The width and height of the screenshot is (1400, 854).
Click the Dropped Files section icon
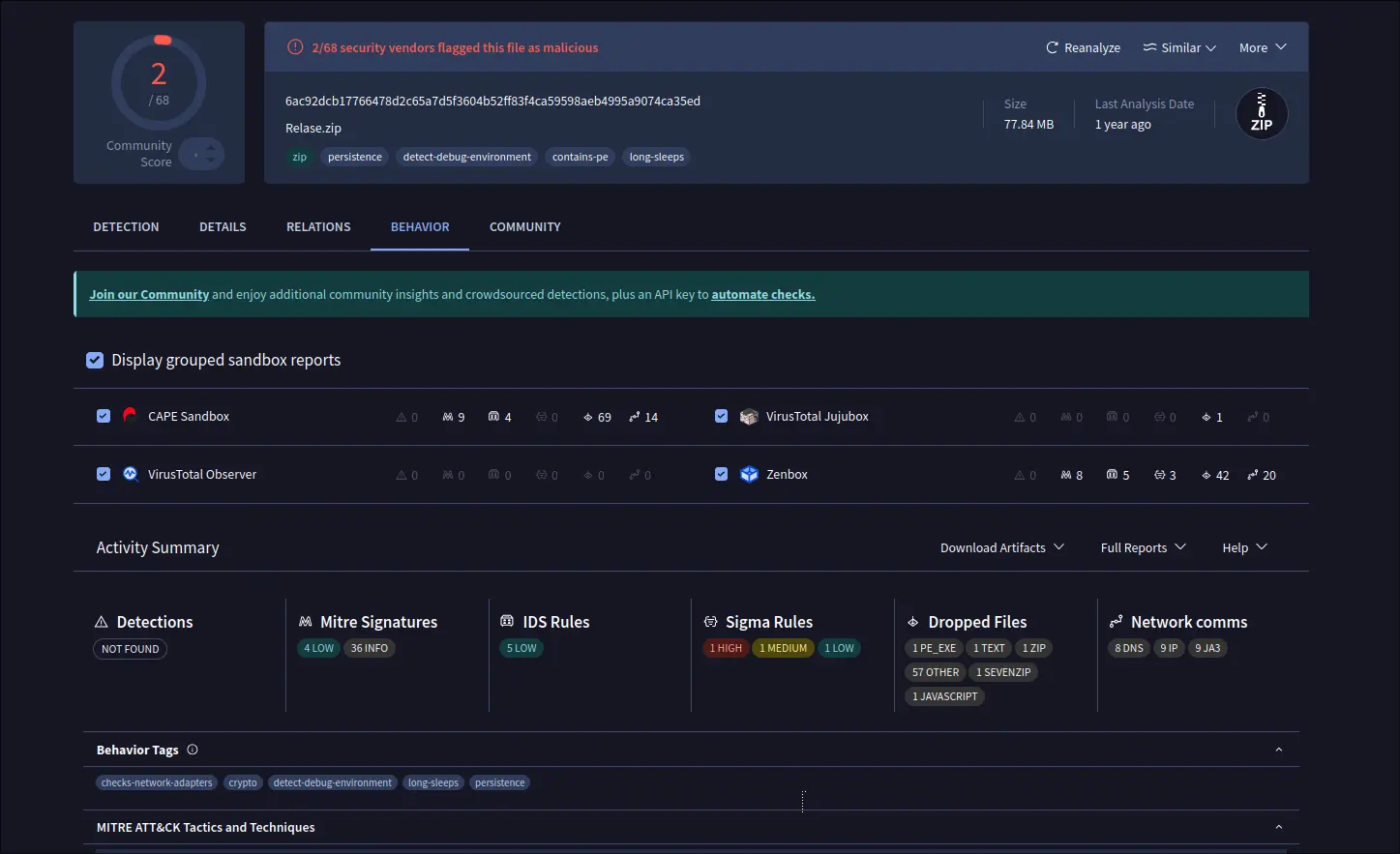click(x=912, y=622)
